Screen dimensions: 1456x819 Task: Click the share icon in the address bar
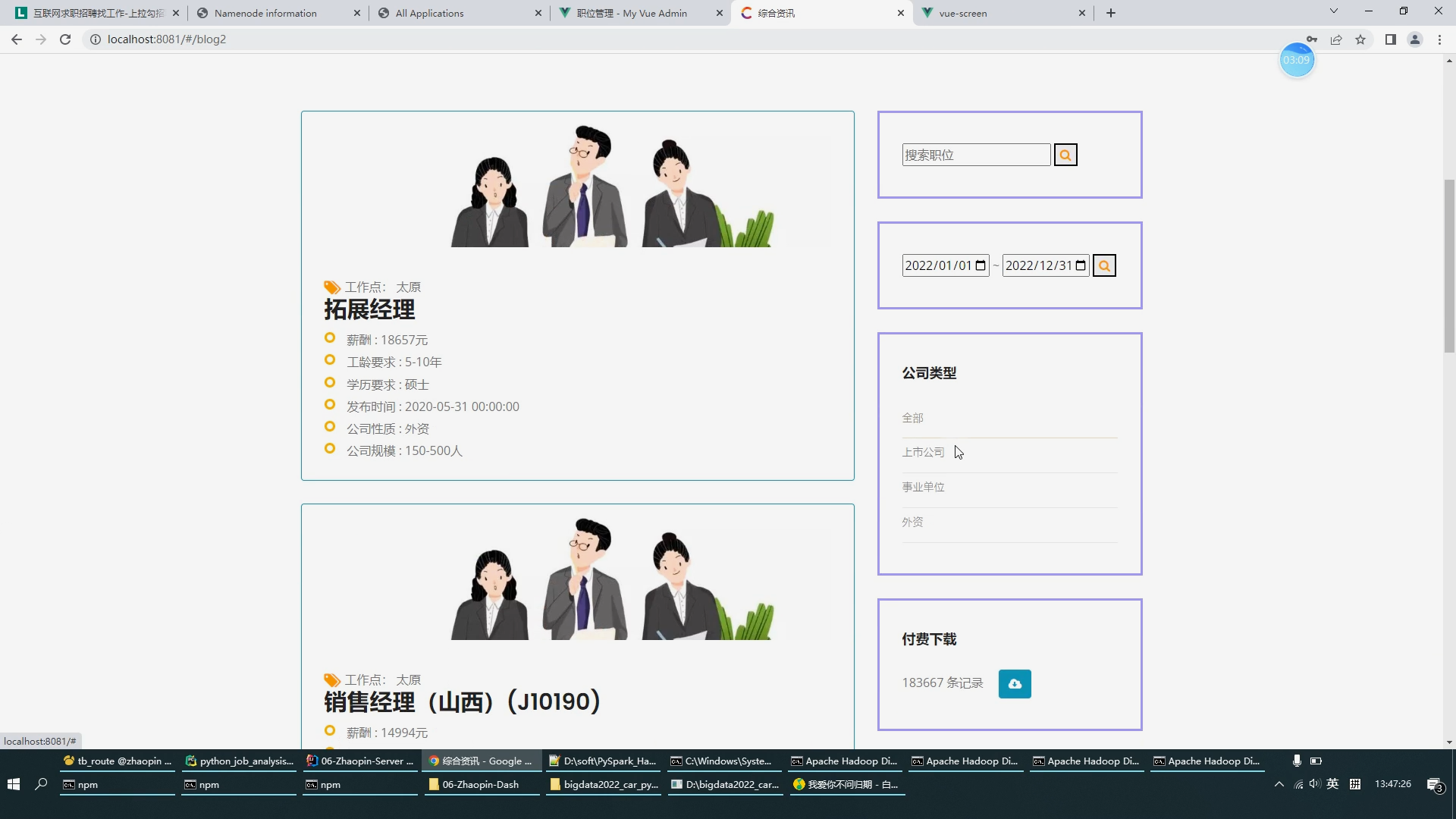tap(1336, 39)
